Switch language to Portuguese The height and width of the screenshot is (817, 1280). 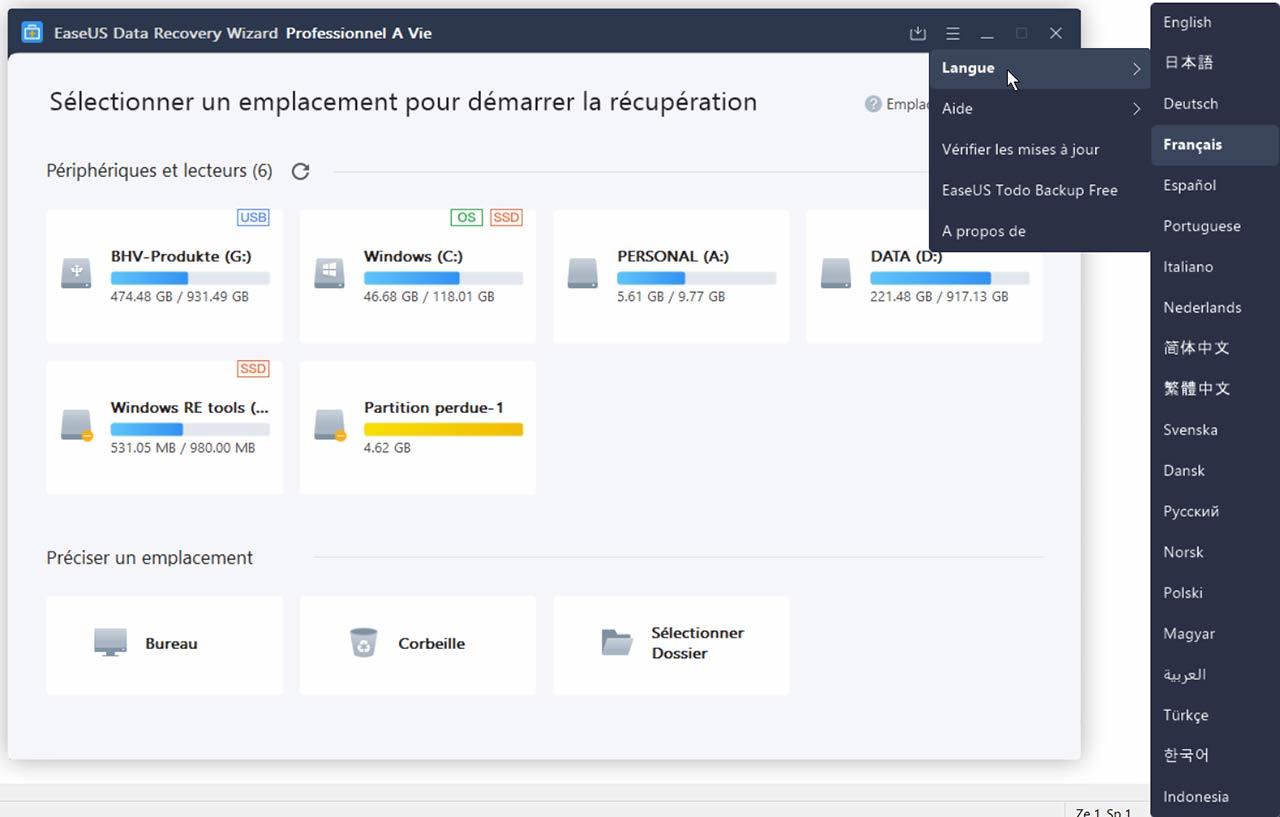1215,226
